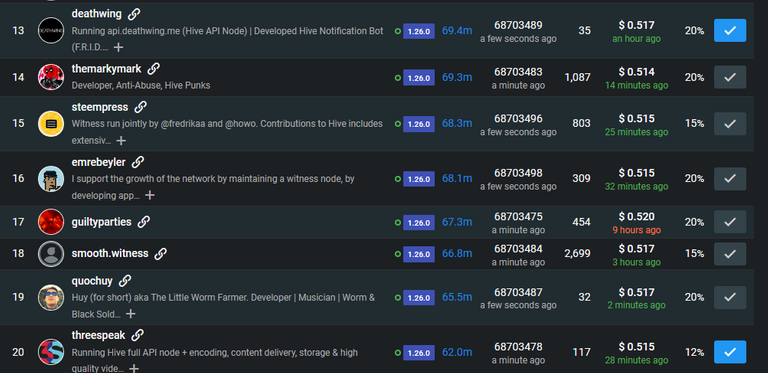
Task: Expand threespeak's description with plus
Action: [134, 368]
